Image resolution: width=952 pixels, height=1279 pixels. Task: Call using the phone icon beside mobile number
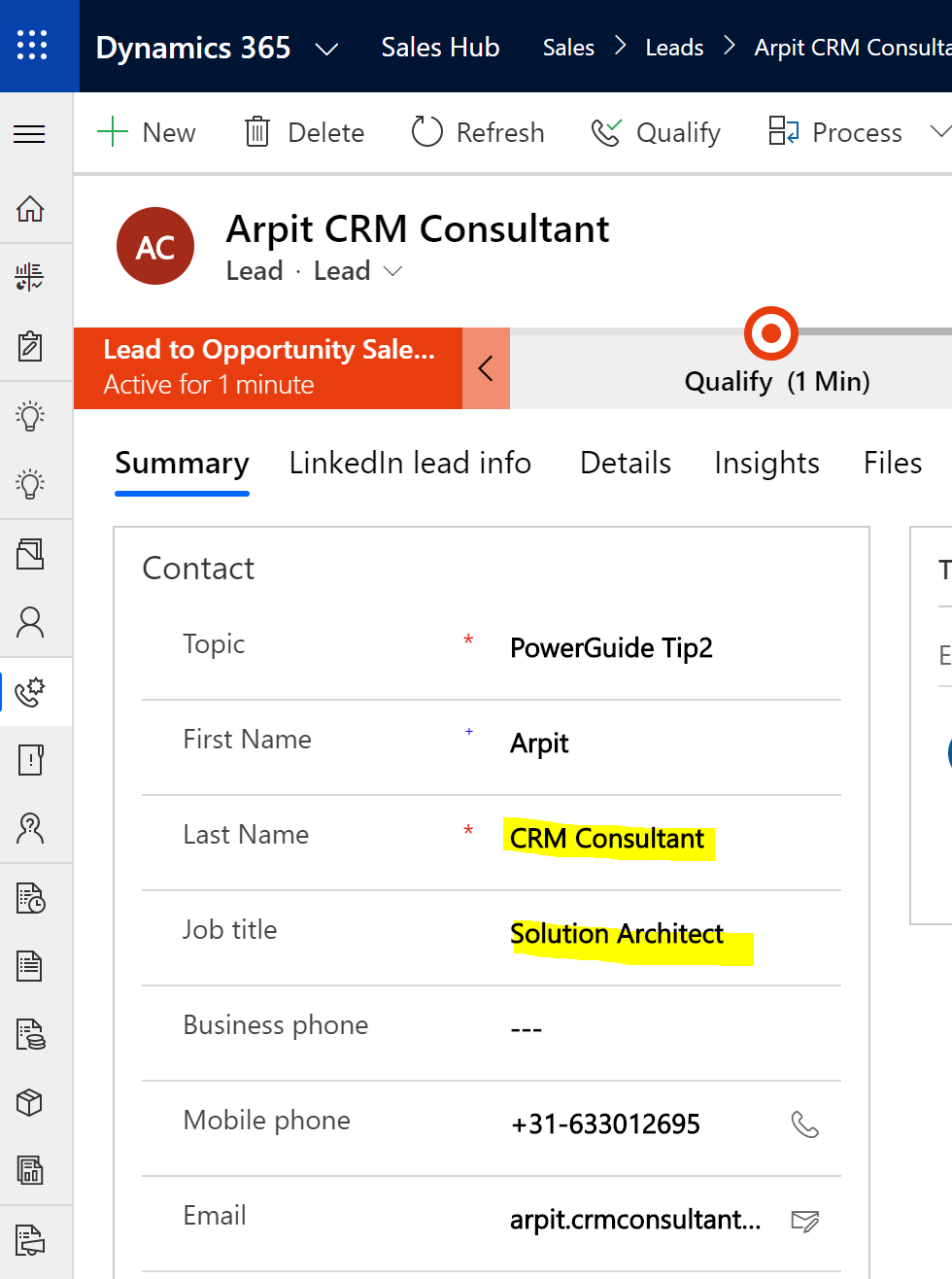806,1123
